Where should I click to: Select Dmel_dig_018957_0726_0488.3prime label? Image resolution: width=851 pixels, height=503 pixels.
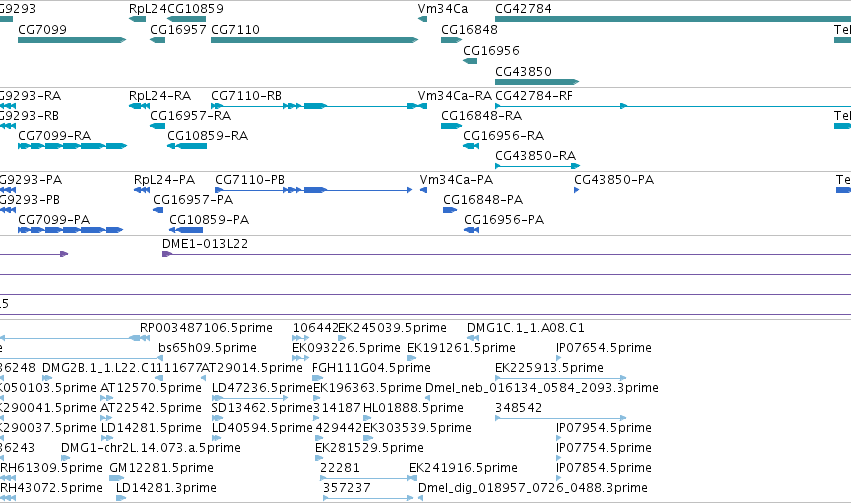532,488
